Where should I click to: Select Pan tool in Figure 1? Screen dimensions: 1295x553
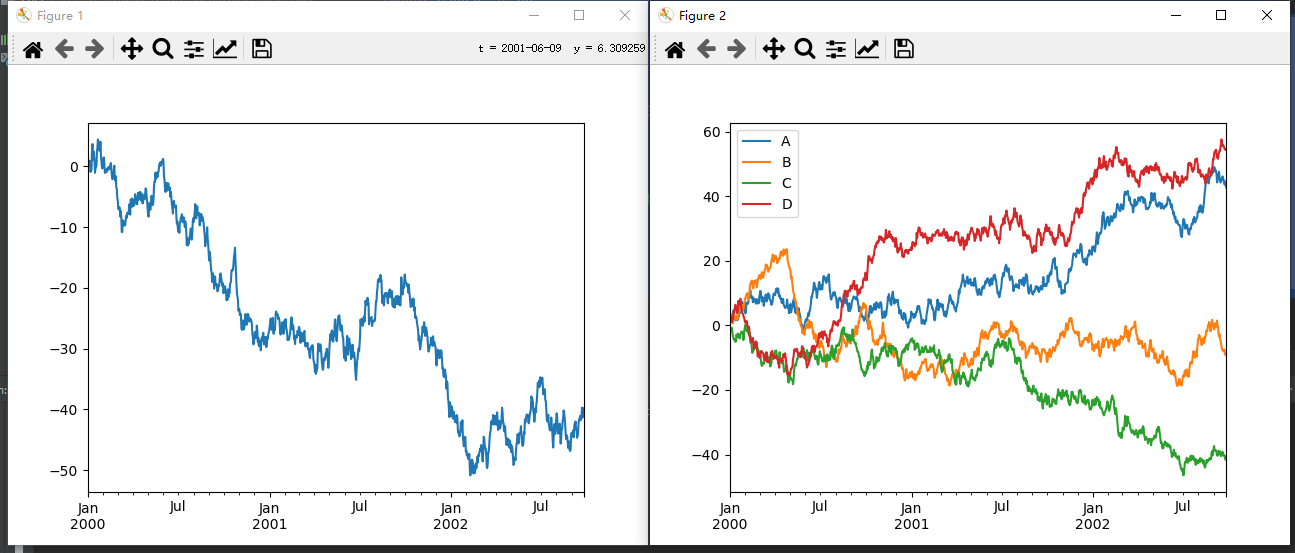click(132, 49)
